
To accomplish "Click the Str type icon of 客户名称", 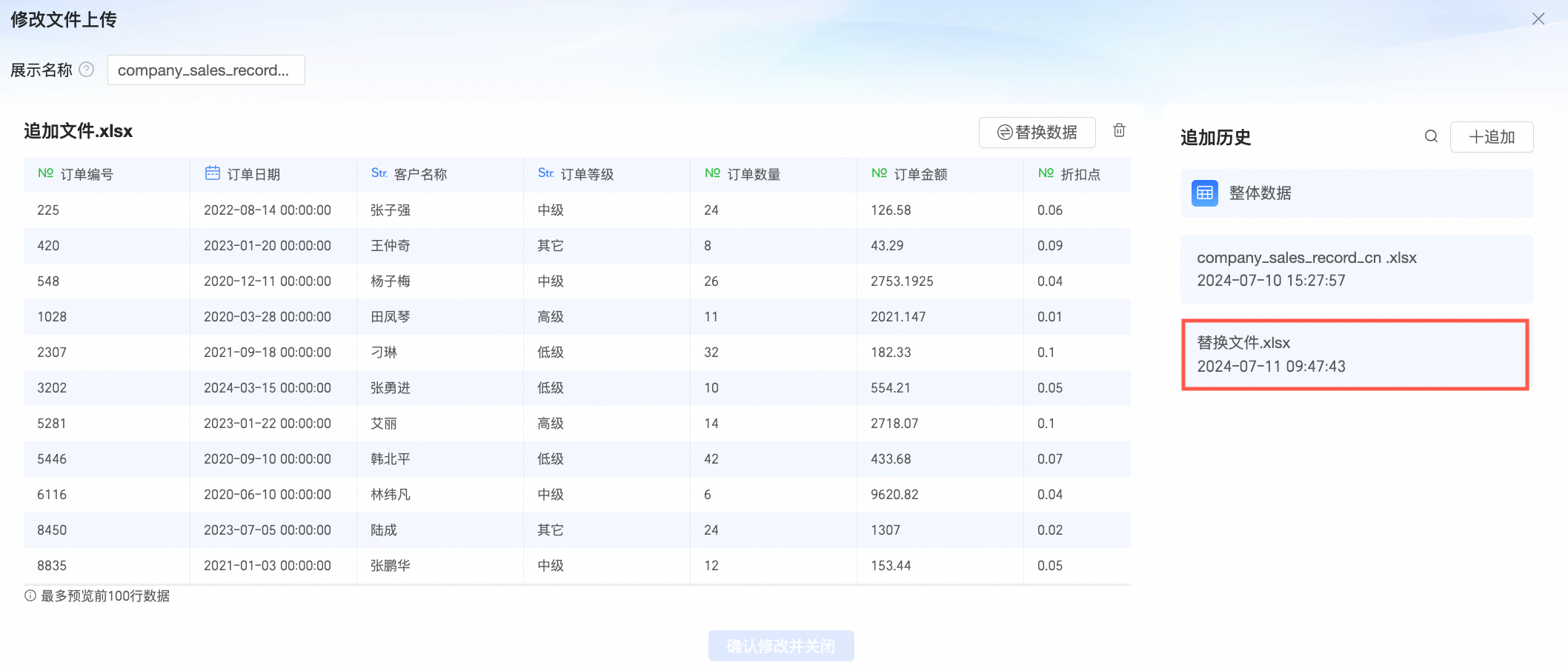I will pyautogui.click(x=379, y=173).
